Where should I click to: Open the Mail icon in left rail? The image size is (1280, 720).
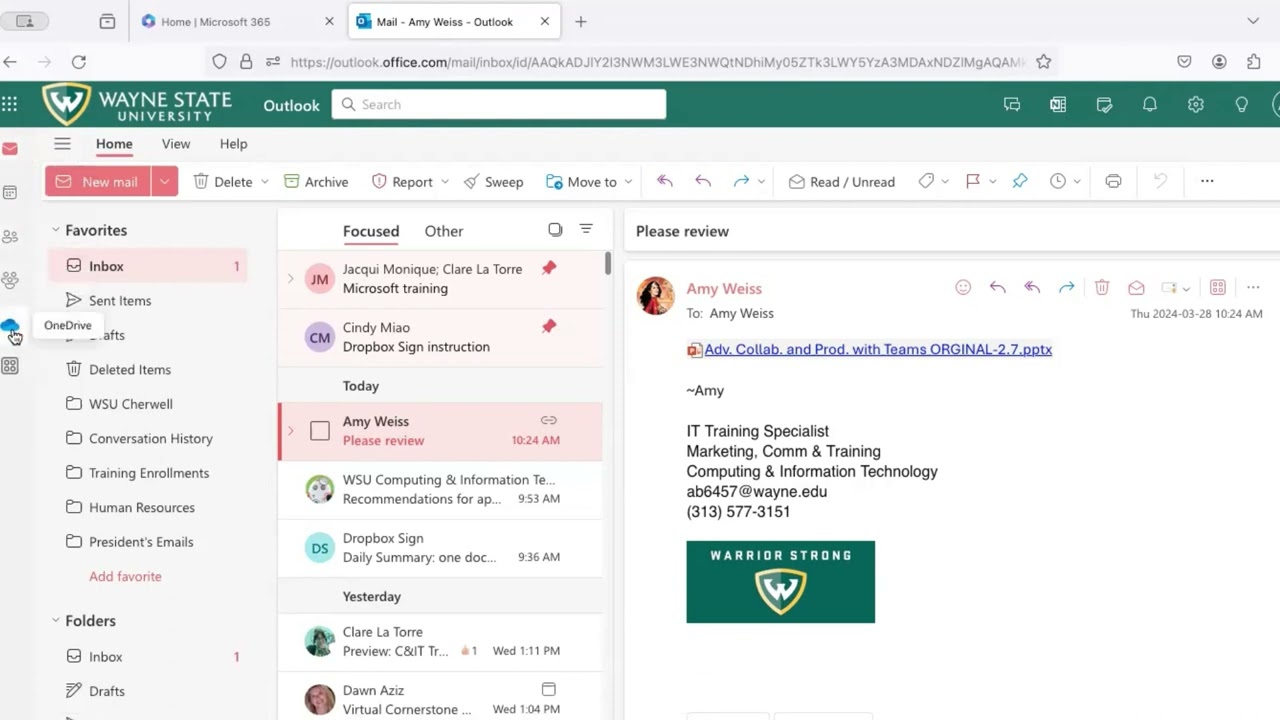click(x=10, y=149)
